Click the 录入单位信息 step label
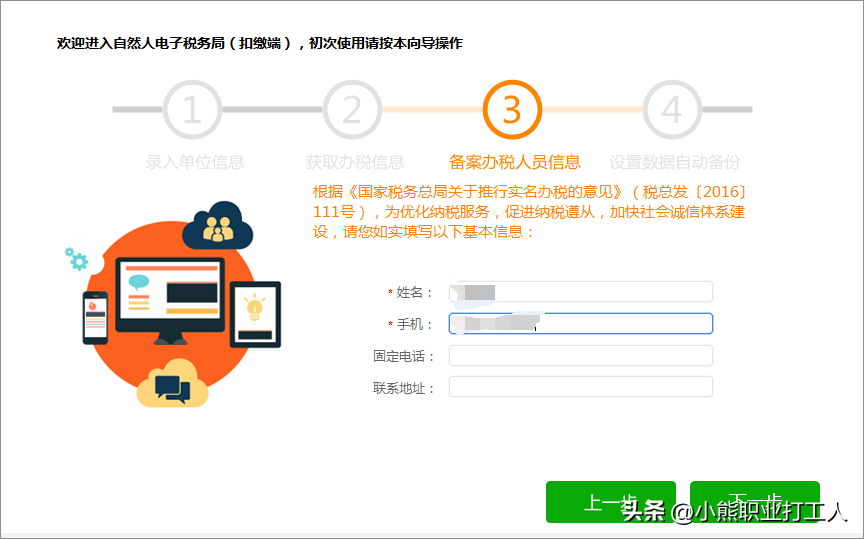864x539 pixels. click(195, 162)
